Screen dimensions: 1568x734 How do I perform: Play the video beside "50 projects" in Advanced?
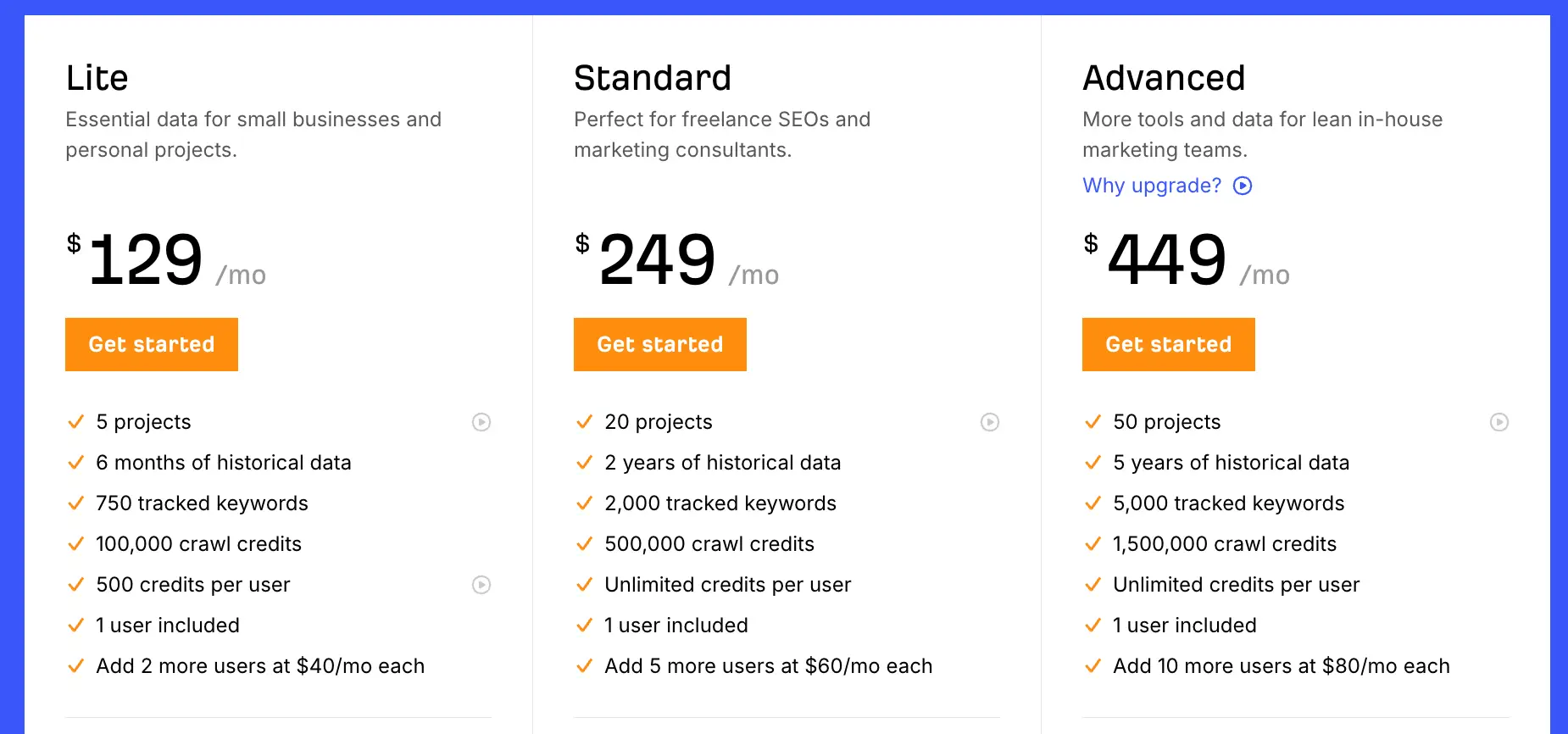[x=1498, y=421]
